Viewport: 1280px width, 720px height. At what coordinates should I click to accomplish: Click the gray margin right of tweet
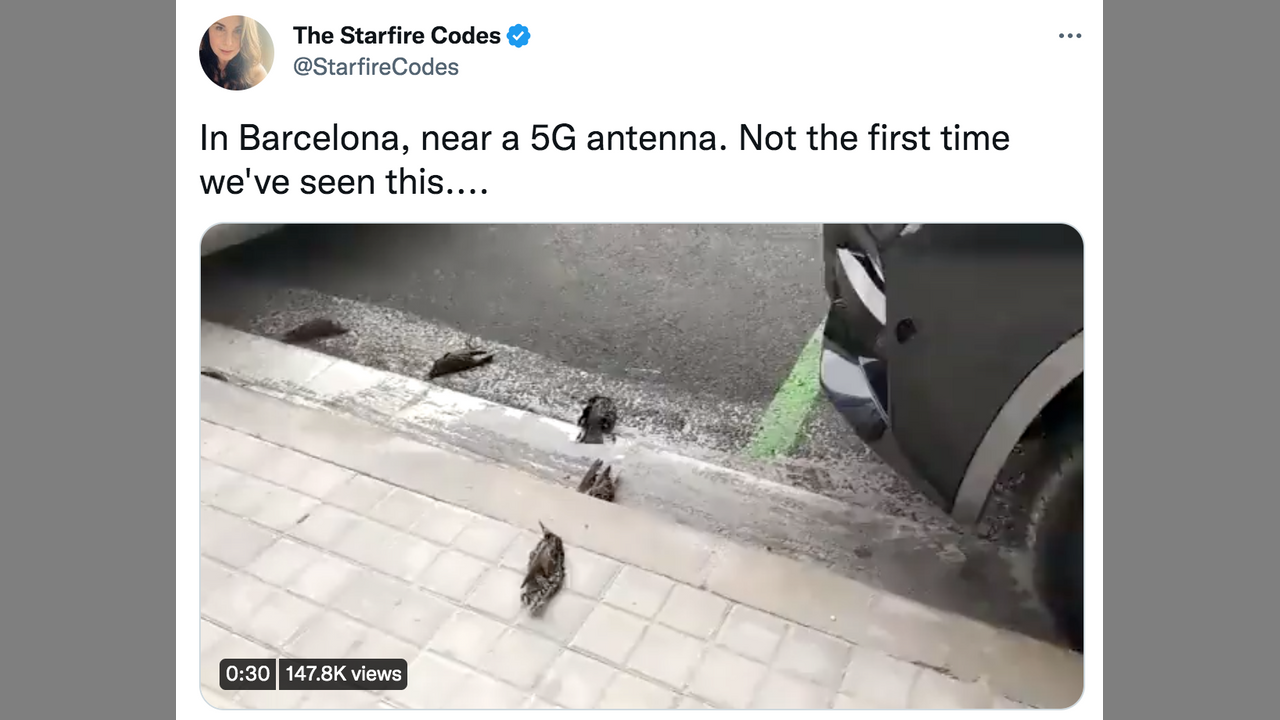(1191, 360)
